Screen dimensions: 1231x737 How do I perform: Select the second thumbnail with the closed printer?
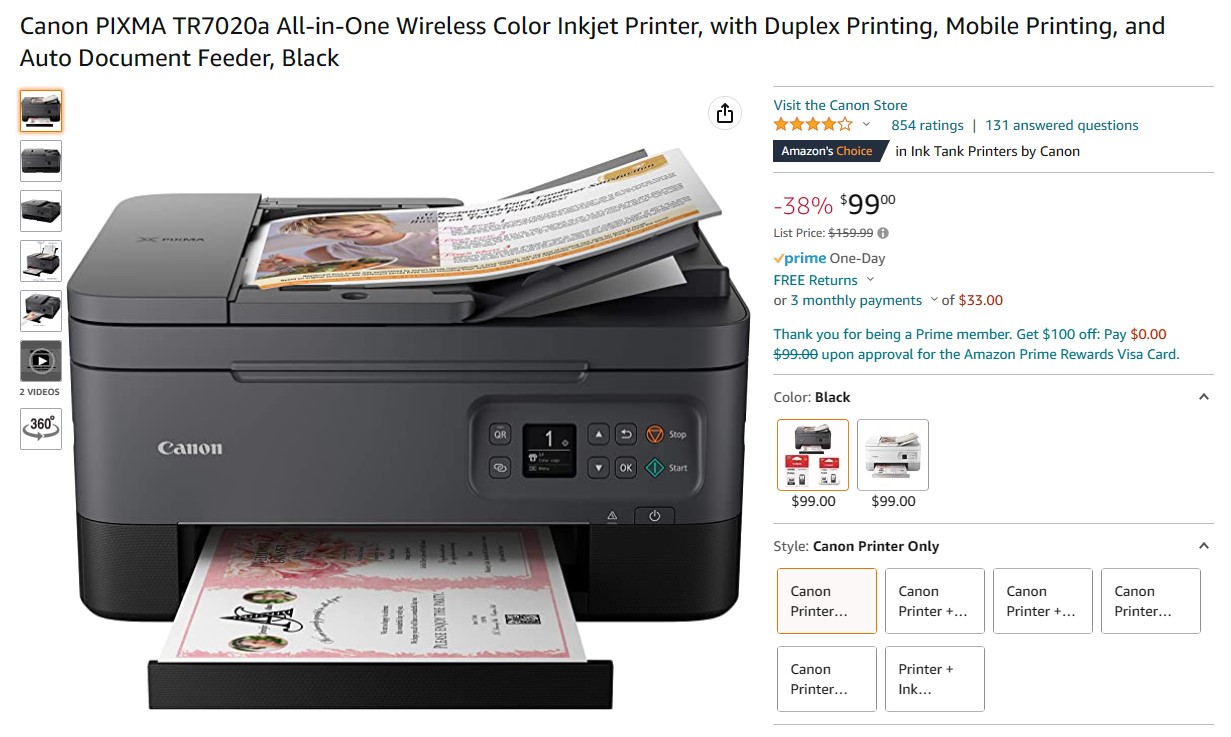(41, 161)
